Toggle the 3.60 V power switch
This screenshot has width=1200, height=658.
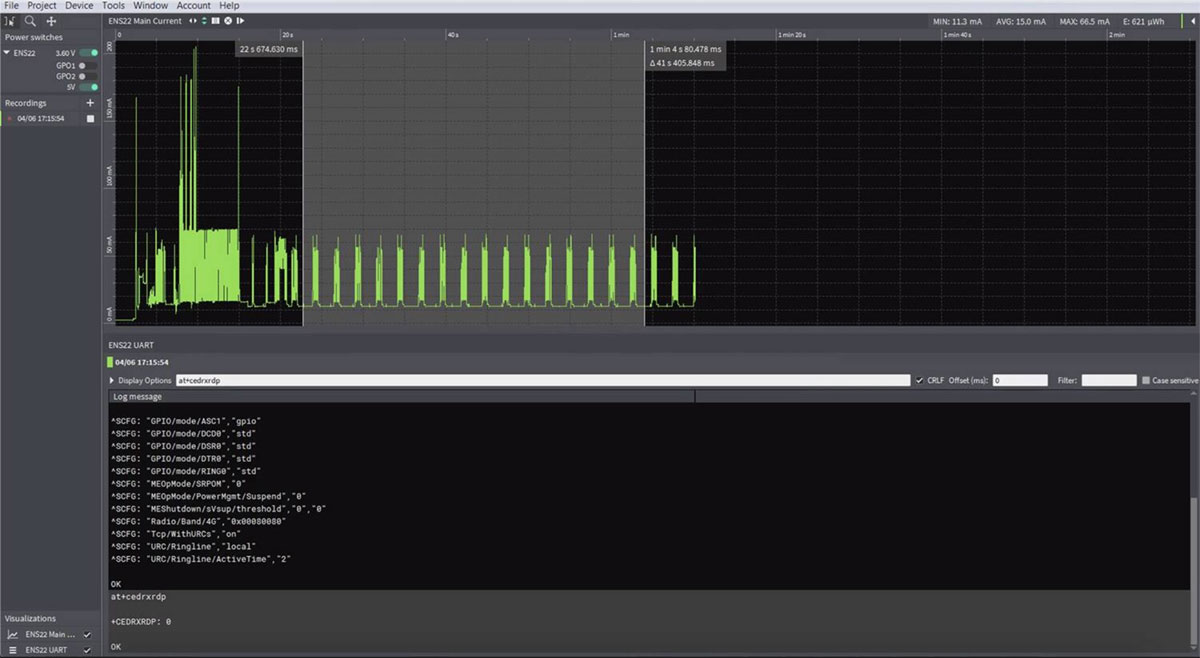point(89,53)
